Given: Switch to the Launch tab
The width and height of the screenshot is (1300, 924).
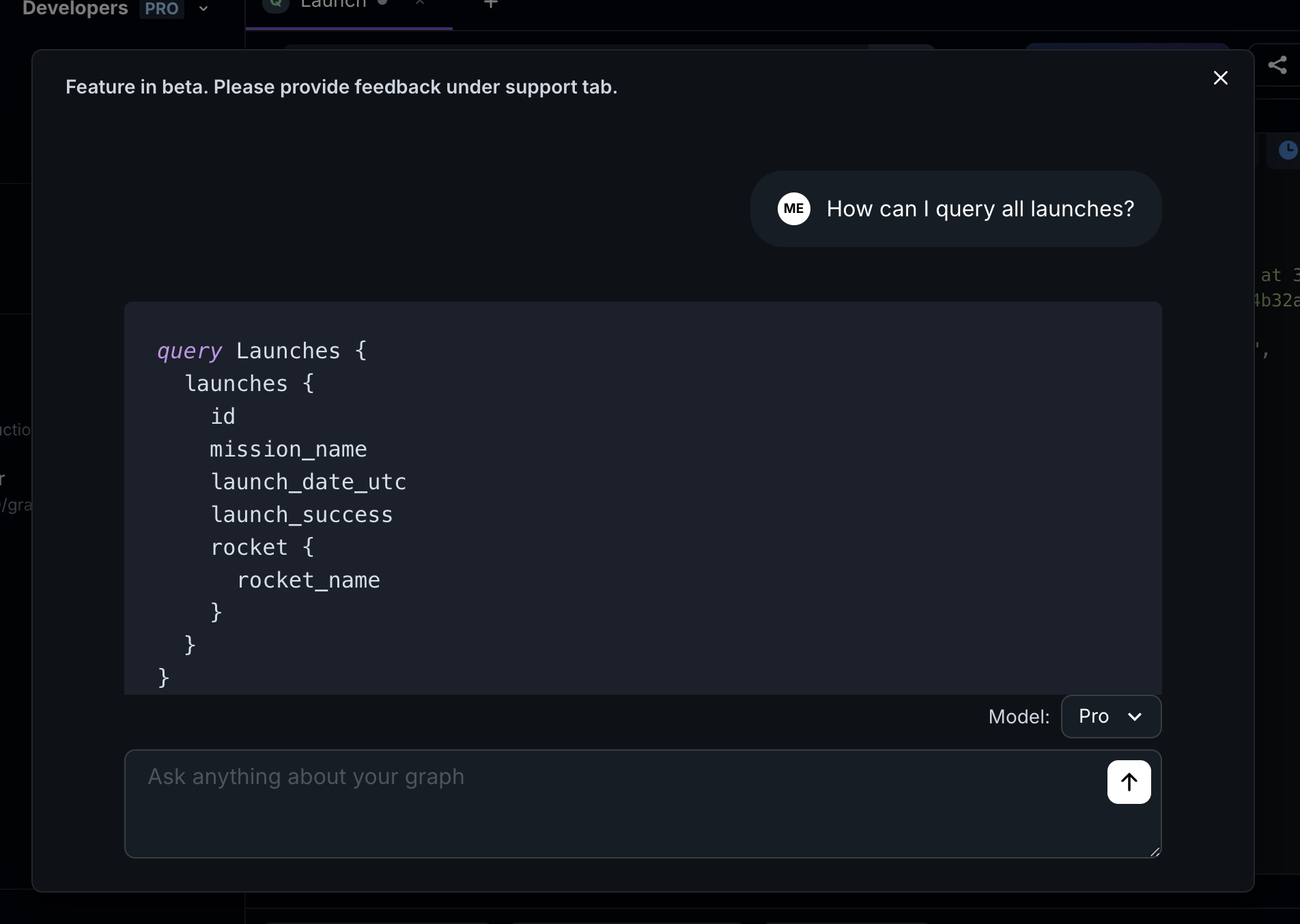Looking at the screenshot, I should tap(335, 5).
